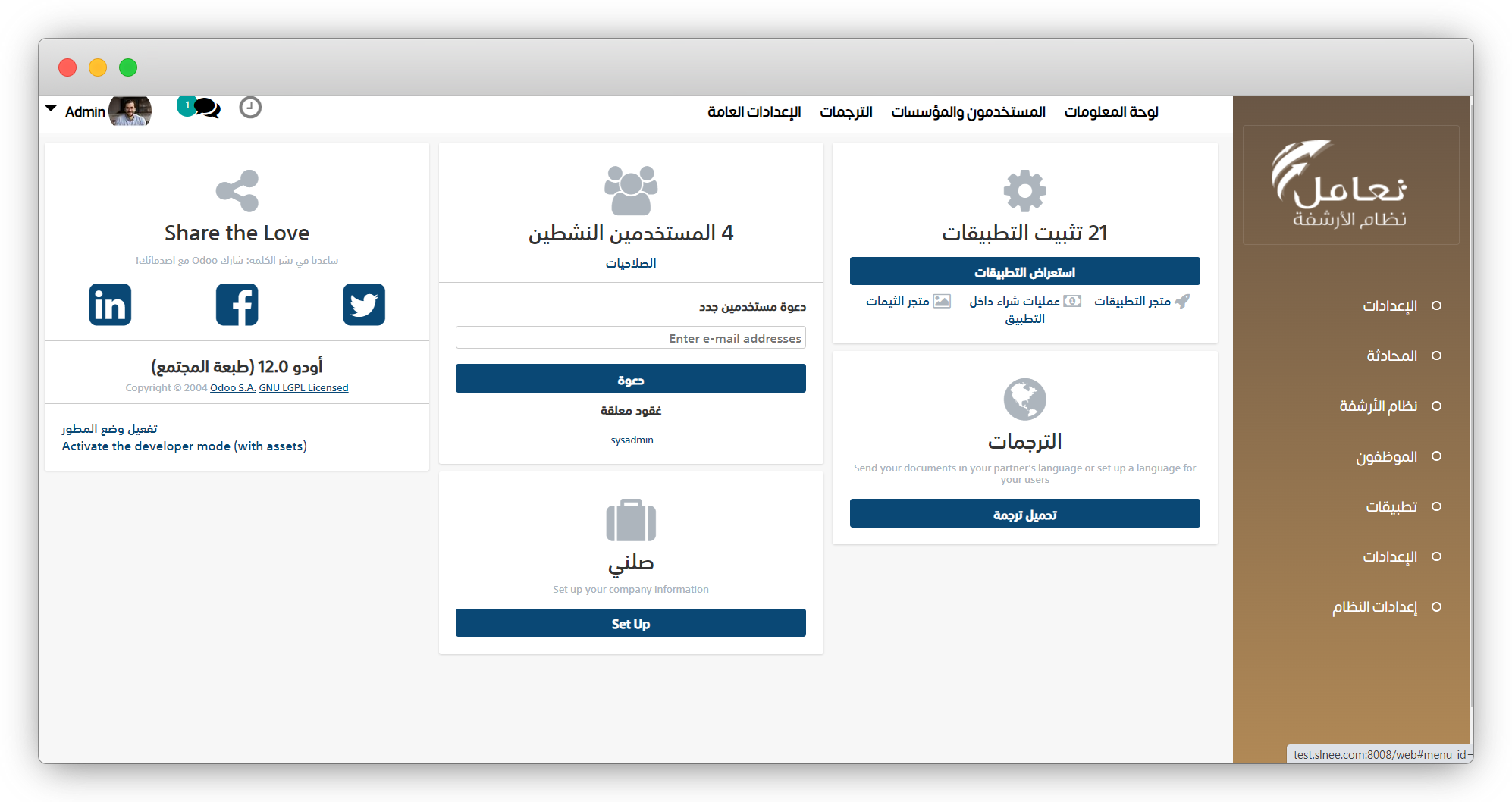Click the استعراض التطبيقات button
This screenshot has height=802, width=1512.
click(1024, 271)
